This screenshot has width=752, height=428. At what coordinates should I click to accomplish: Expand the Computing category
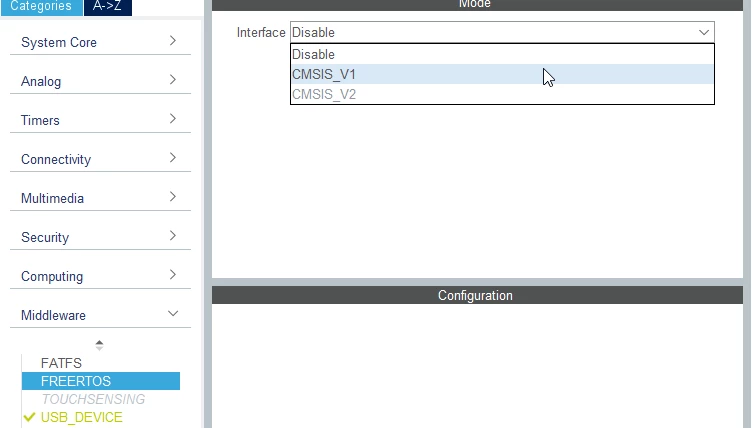pos(100,276)
